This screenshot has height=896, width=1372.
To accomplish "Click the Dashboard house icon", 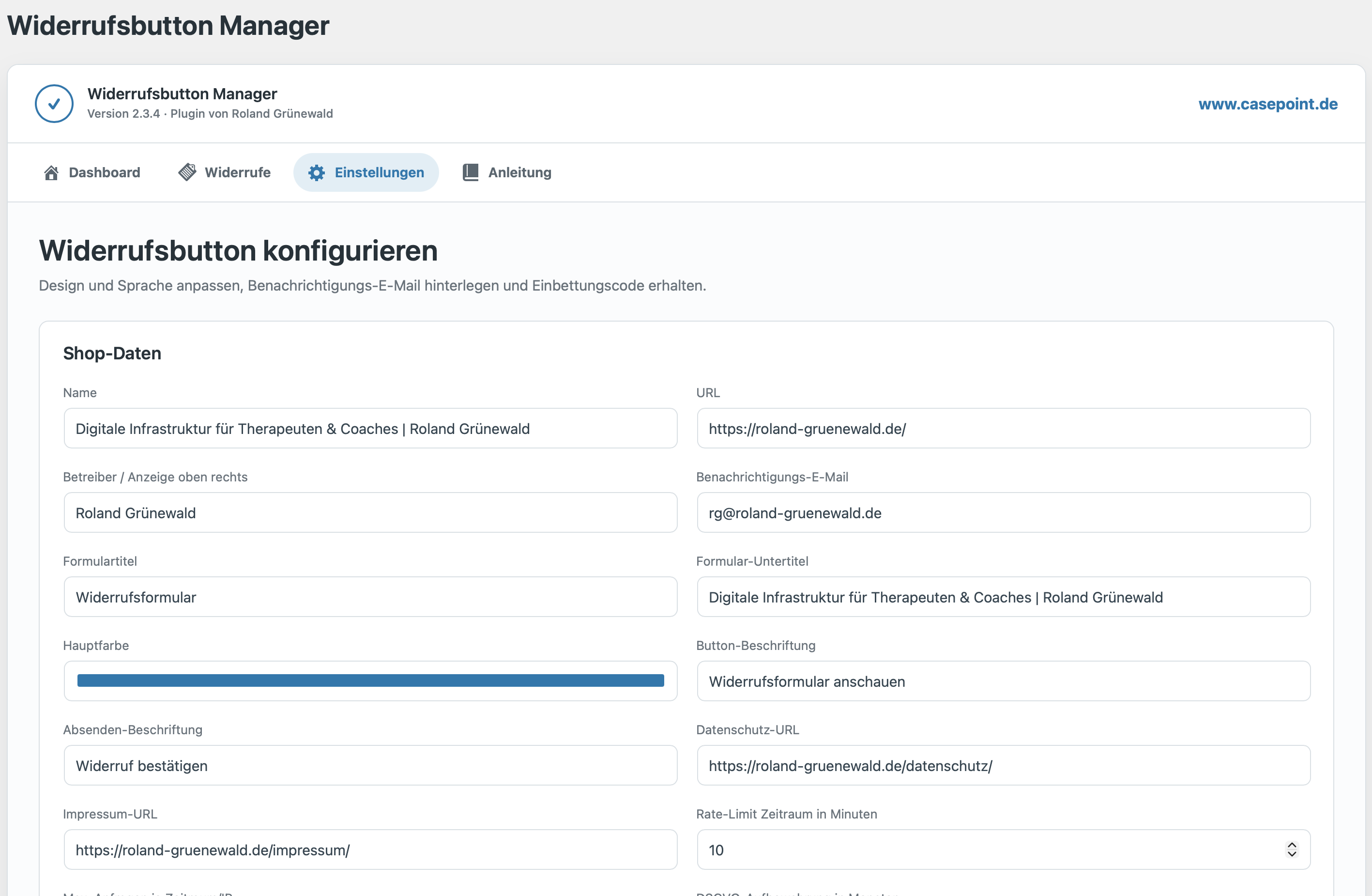I will click(x=51, y=172).
